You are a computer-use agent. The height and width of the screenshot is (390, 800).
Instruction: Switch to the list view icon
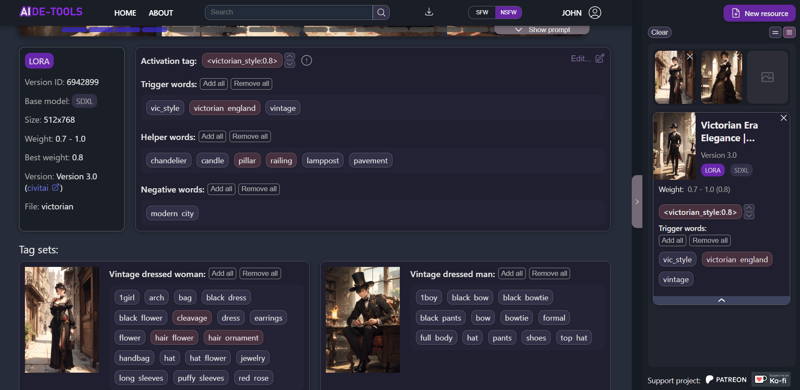775,33
